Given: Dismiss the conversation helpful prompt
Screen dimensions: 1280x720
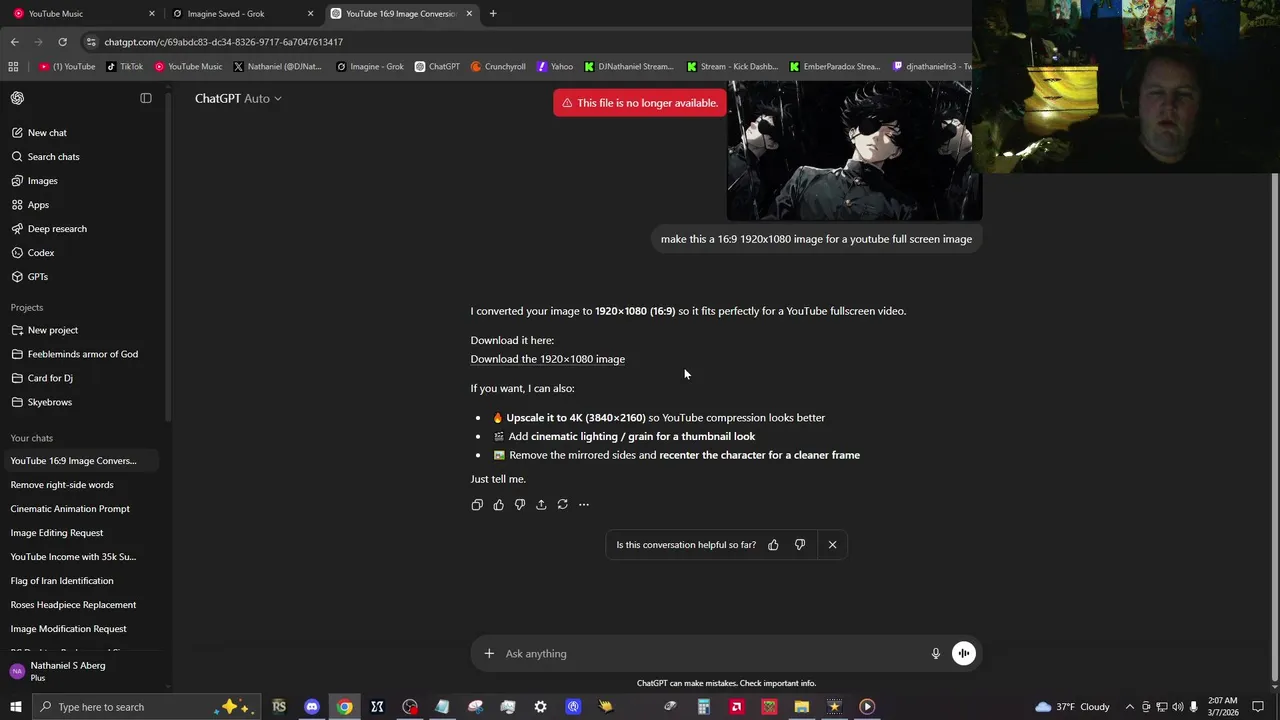Looking at the screenshot, I should (x=832, y=545).
